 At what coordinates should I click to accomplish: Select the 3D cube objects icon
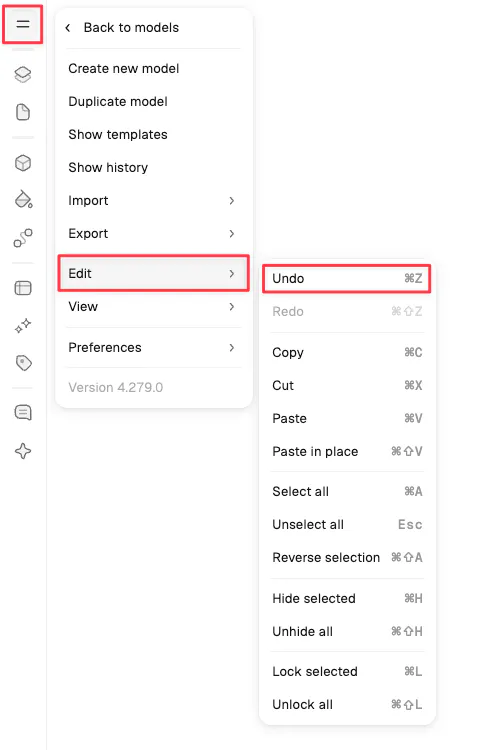click(22, 163)
